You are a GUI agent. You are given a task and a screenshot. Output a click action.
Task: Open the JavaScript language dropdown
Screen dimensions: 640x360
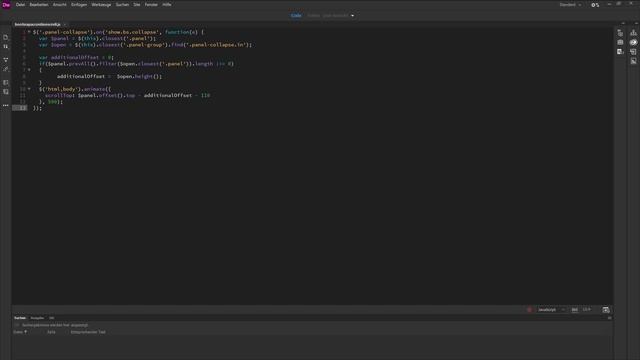[x=551, y=310]
